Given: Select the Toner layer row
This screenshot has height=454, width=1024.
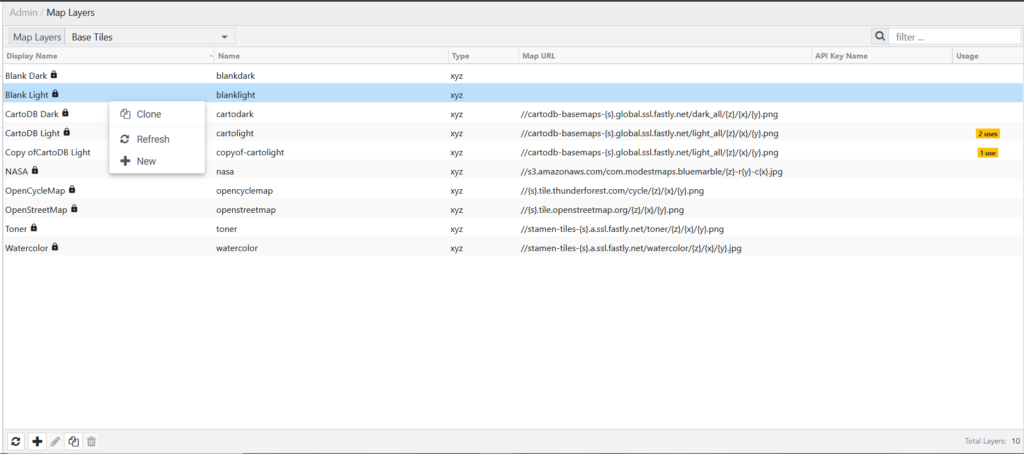Looking at the screenshot, I should [511, 229].
